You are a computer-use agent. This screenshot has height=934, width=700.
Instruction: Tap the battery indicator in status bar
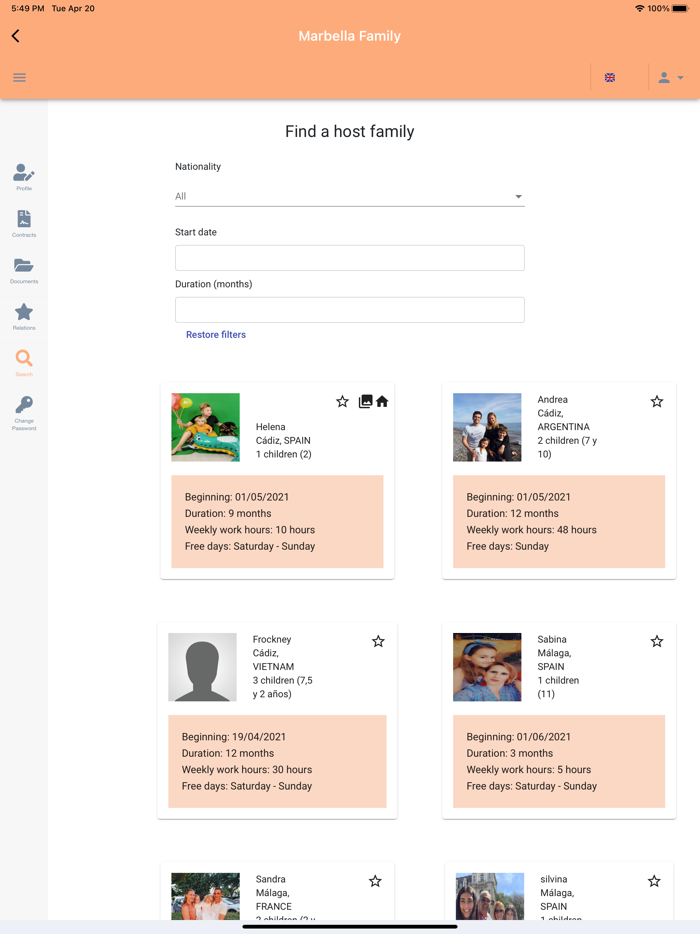[x=680, y=8]
